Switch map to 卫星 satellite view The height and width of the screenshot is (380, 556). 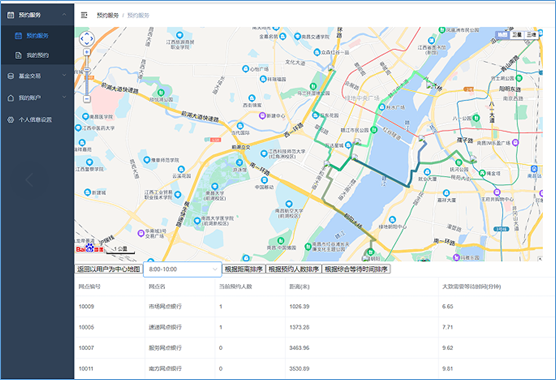coord(517,34)
